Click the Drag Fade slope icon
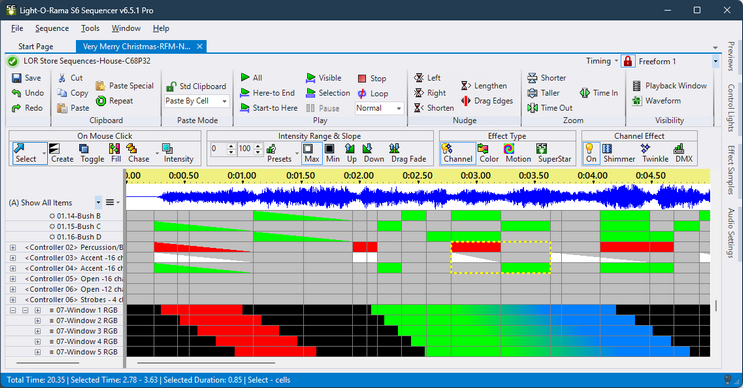The width and height of the screenshot is (743, 388). (408, 153)
